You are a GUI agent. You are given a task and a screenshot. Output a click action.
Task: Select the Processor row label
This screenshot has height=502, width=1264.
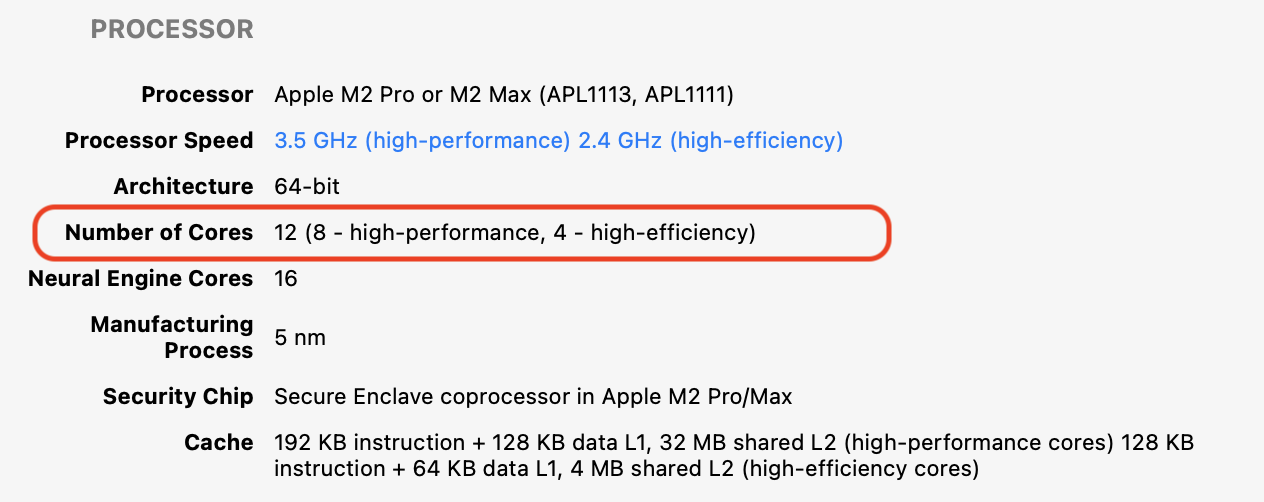pos(197,95)
